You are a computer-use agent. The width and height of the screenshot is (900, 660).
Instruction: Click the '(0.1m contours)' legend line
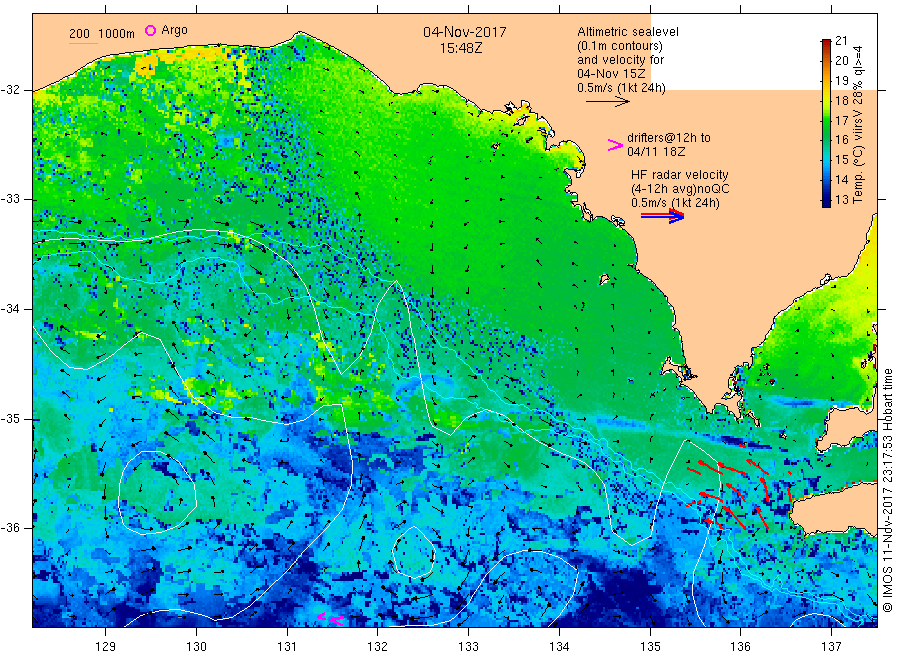click(x=619, y=46)
